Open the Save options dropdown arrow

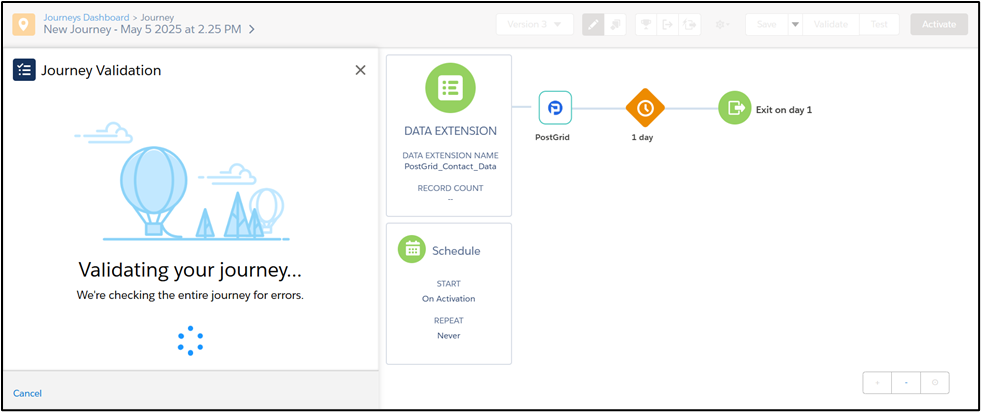coord(795,24)
